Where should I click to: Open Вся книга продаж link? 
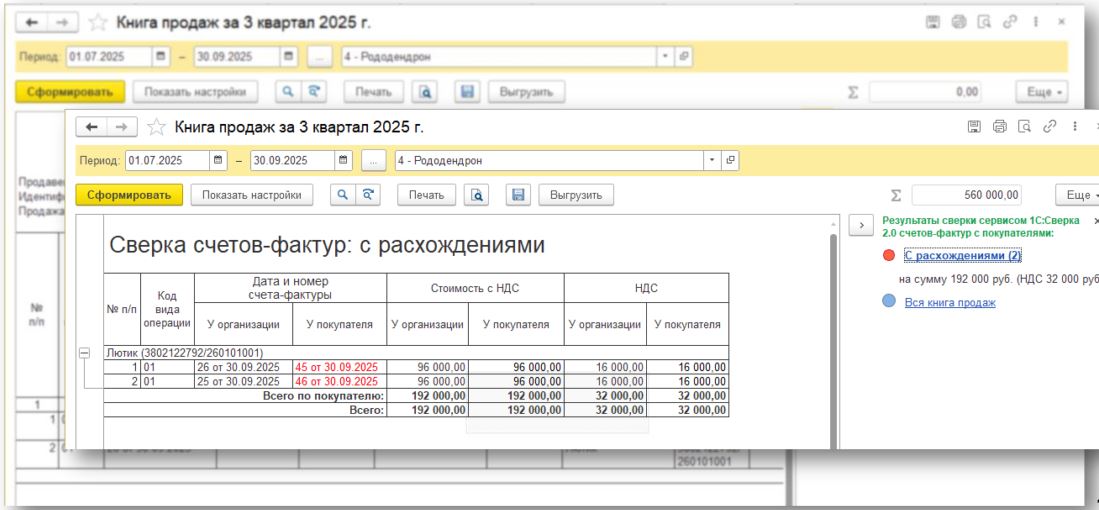(950, 302)
